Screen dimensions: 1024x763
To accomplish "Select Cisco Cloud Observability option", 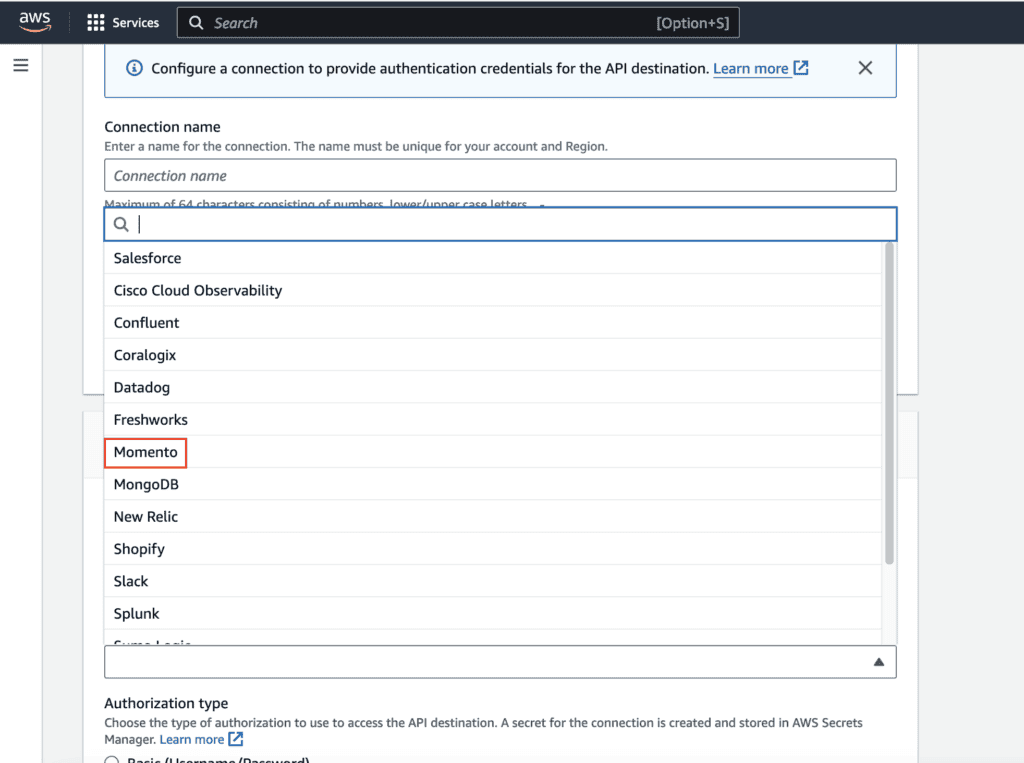I will pyautogui.click(x=492, y=290).
